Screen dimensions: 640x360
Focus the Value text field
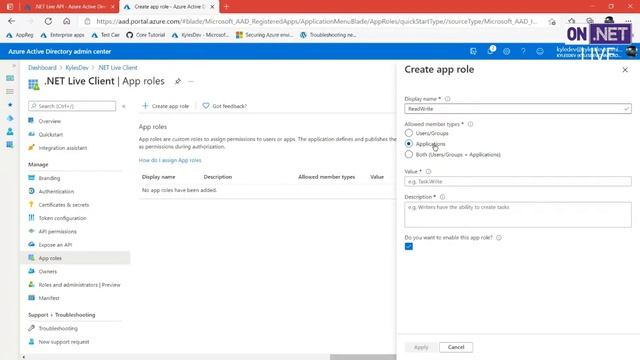518,181
